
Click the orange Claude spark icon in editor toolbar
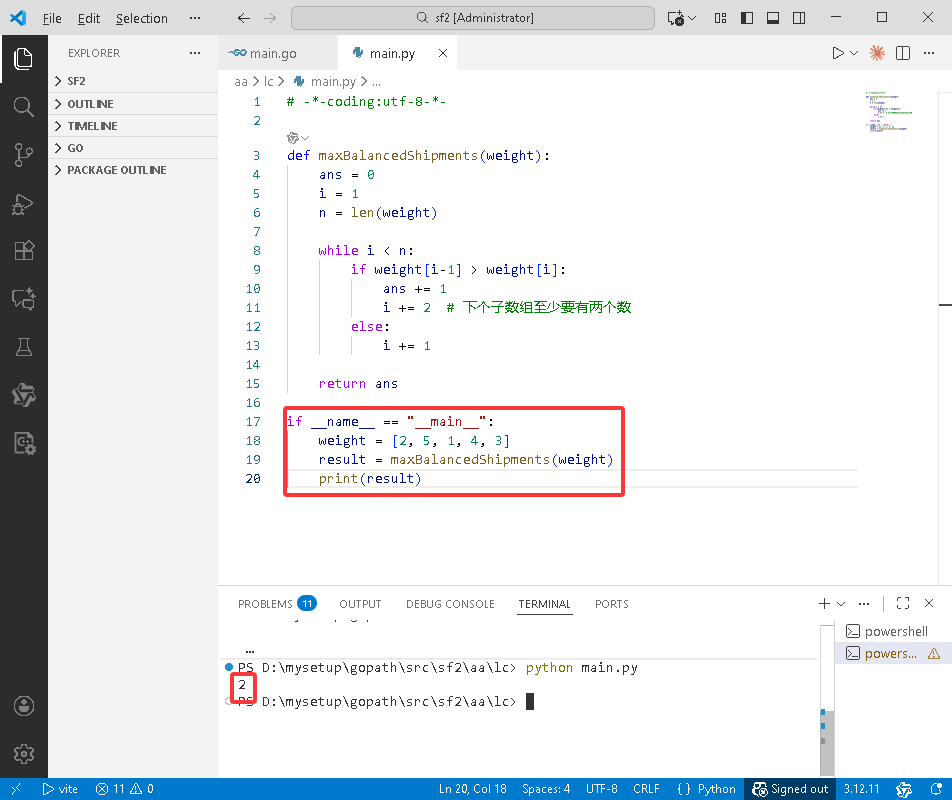(x=877, y=53)
